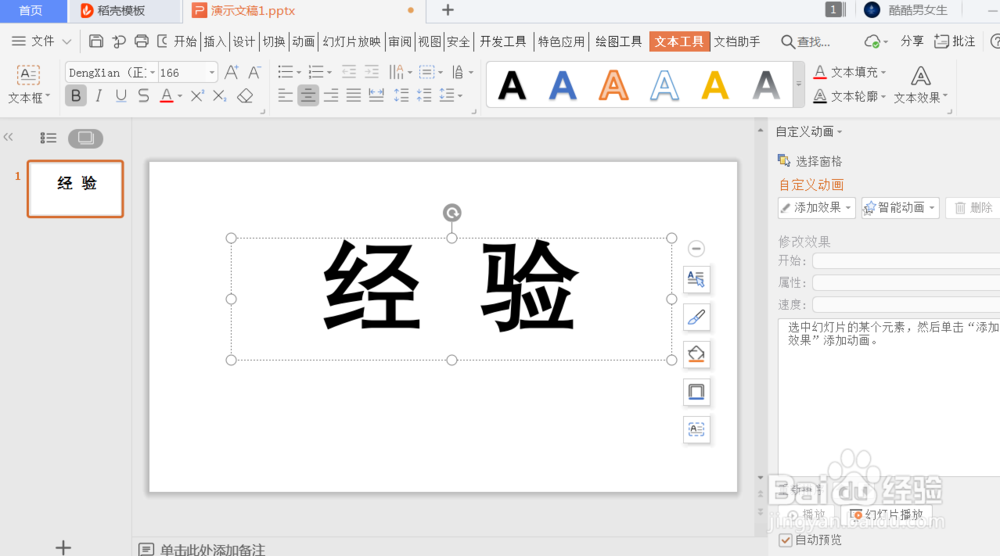
Task: Select blue text preset style
Action: pos(562,85)
